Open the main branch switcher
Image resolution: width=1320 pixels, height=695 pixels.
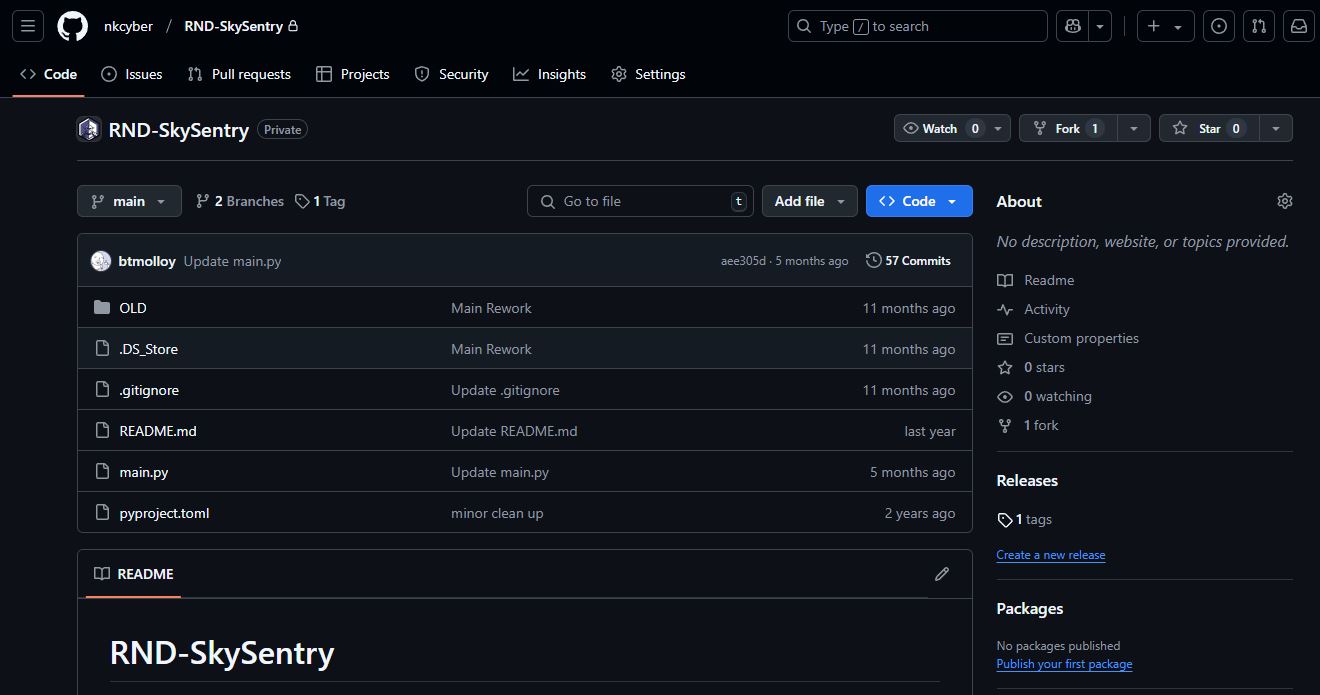[129, 201]
